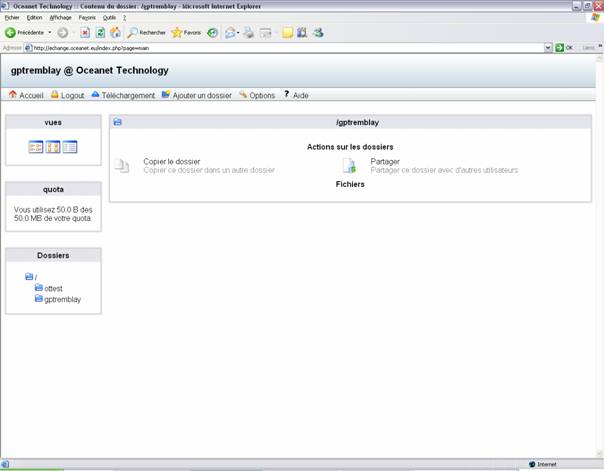
Task: Click the Aide question mark icon
Action: pos(287,94)
